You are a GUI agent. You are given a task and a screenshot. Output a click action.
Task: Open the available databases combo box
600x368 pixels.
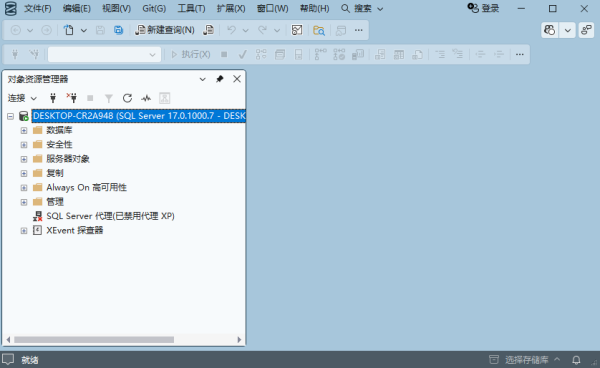(104, 54)
